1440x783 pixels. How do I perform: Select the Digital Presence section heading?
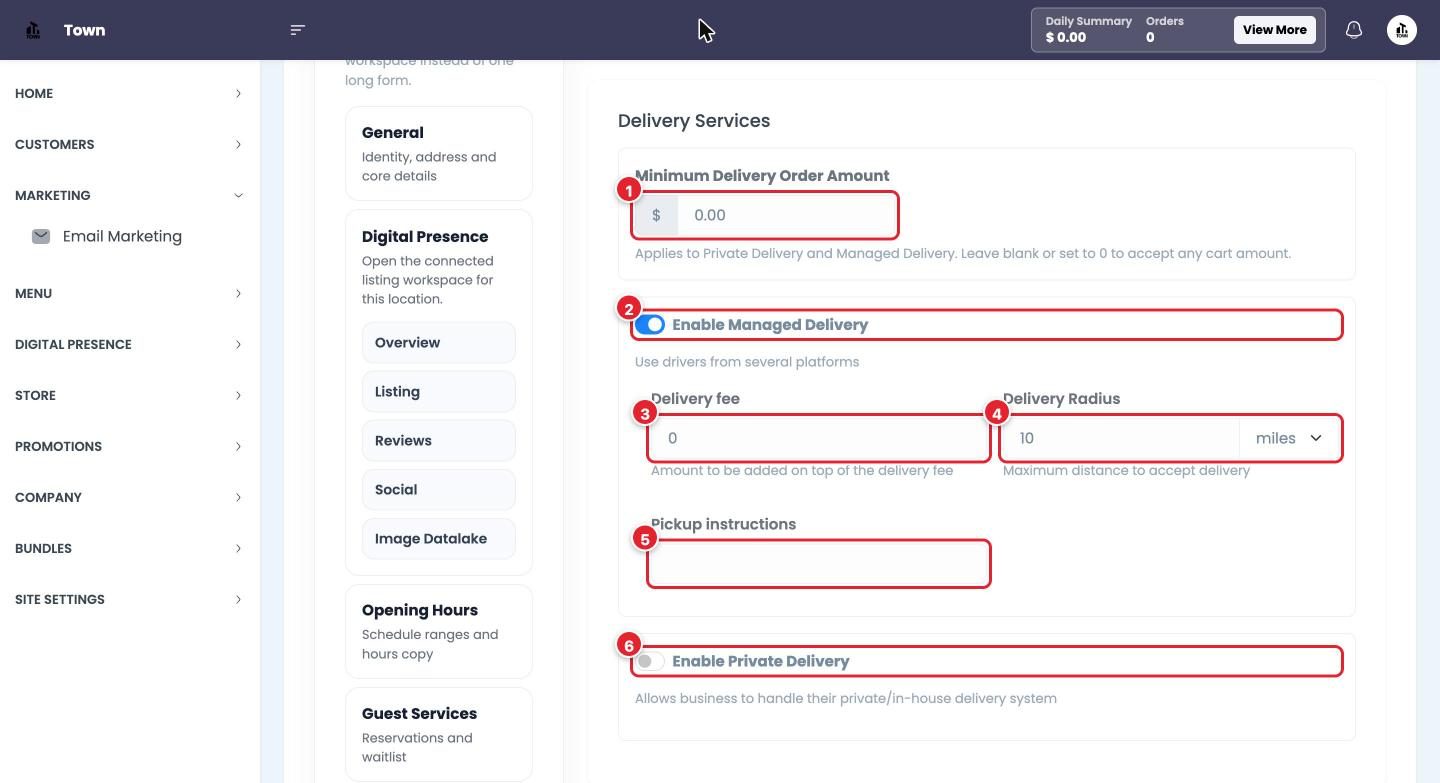point(425,237)
